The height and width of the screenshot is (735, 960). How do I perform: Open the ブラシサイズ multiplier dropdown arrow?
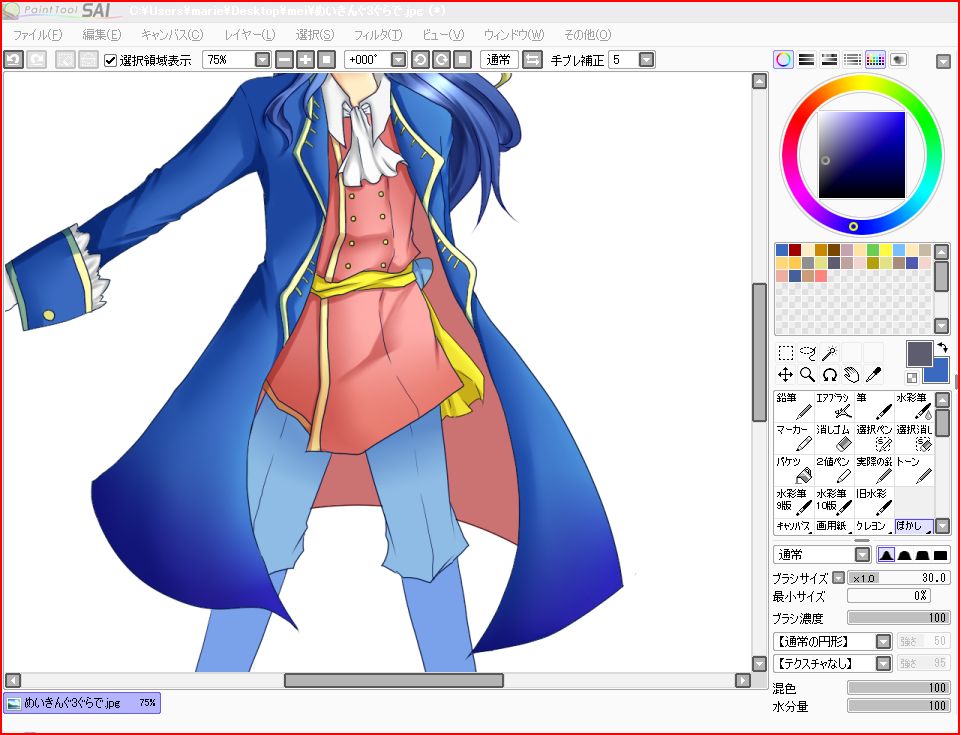tap(838, 577)
